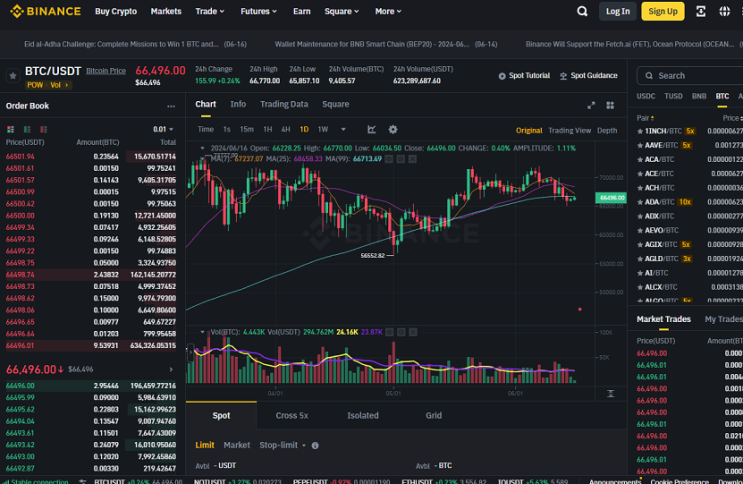Remove MA indicator with its close icon

point(413,159)
